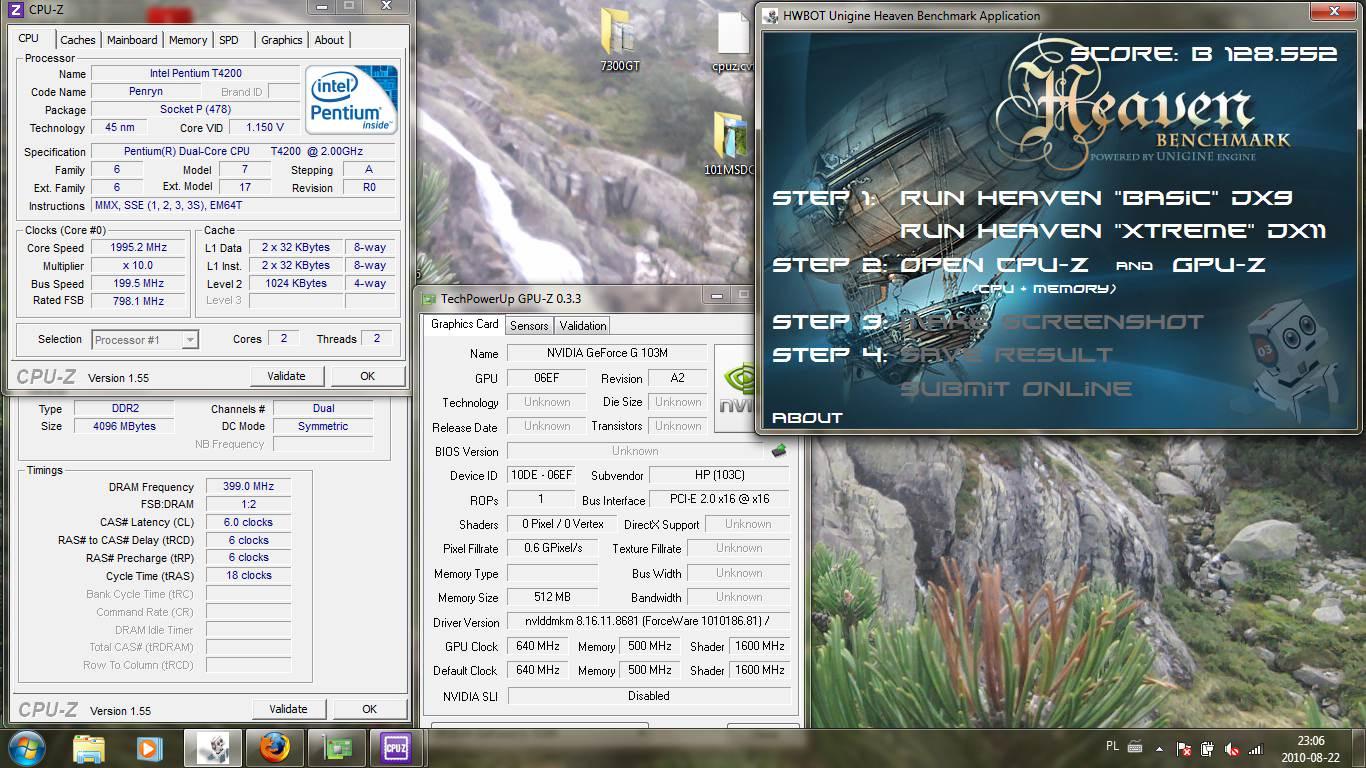This screenshot has height=768, width=1366.
Task: Open Firefox from the taskbar
Action: pyautogui.click(x=274, y=748)
